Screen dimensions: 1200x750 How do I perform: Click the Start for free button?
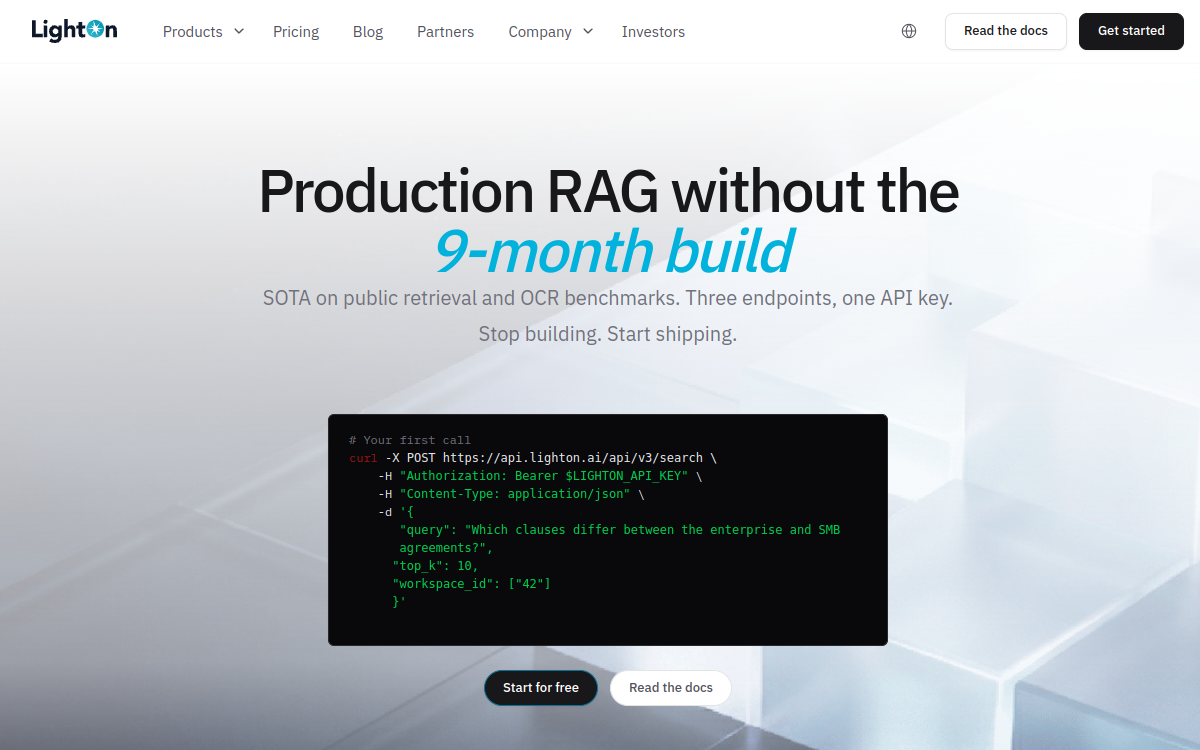click(541, 688)
